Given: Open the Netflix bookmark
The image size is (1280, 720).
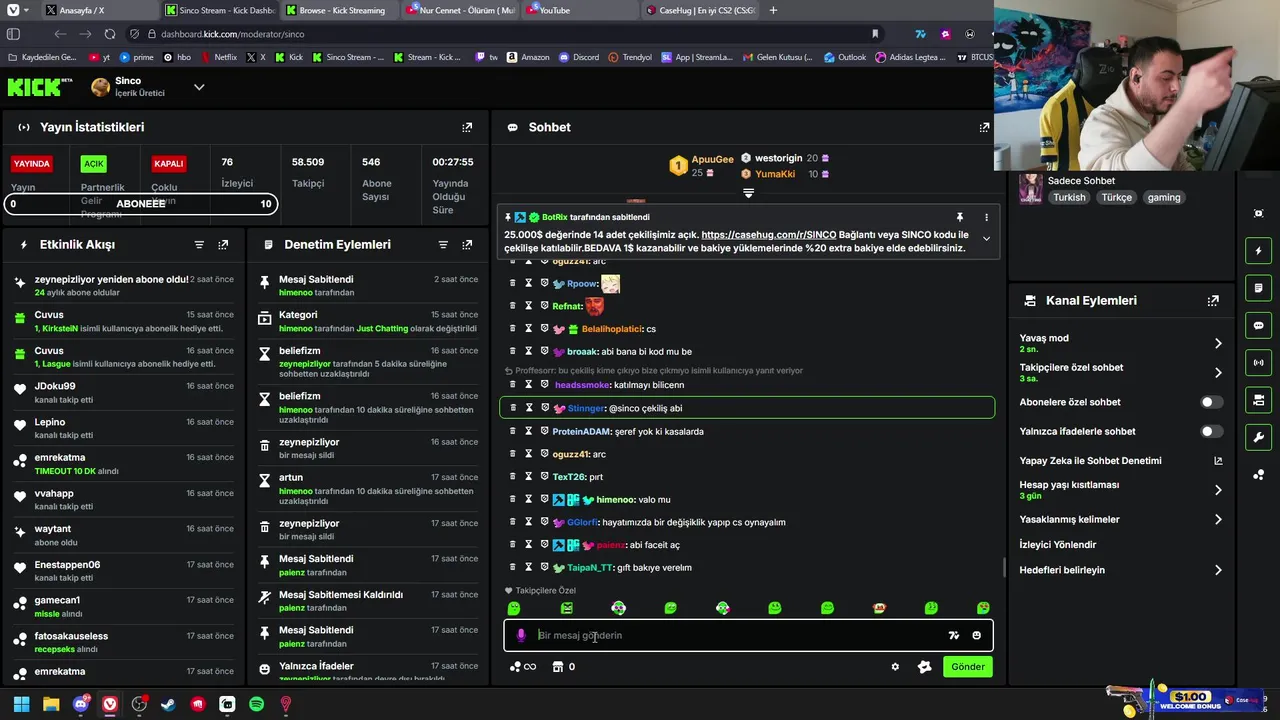Looking at the screenshot, I should pyautogui.click(x=218, y=57).
